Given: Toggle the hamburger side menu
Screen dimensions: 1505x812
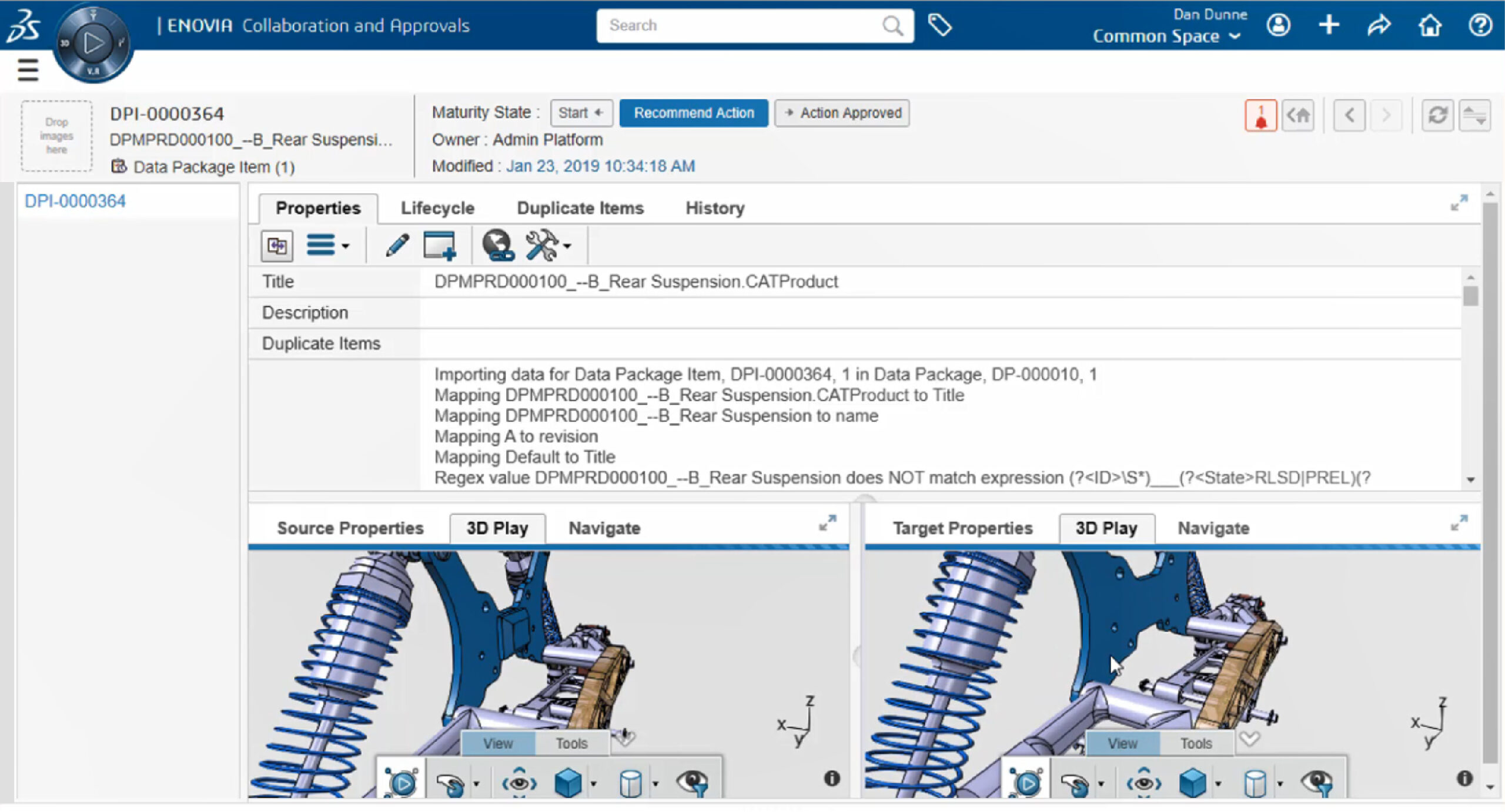Looking at the screenshot, I should pyautogui.click(x=28, y=69).
